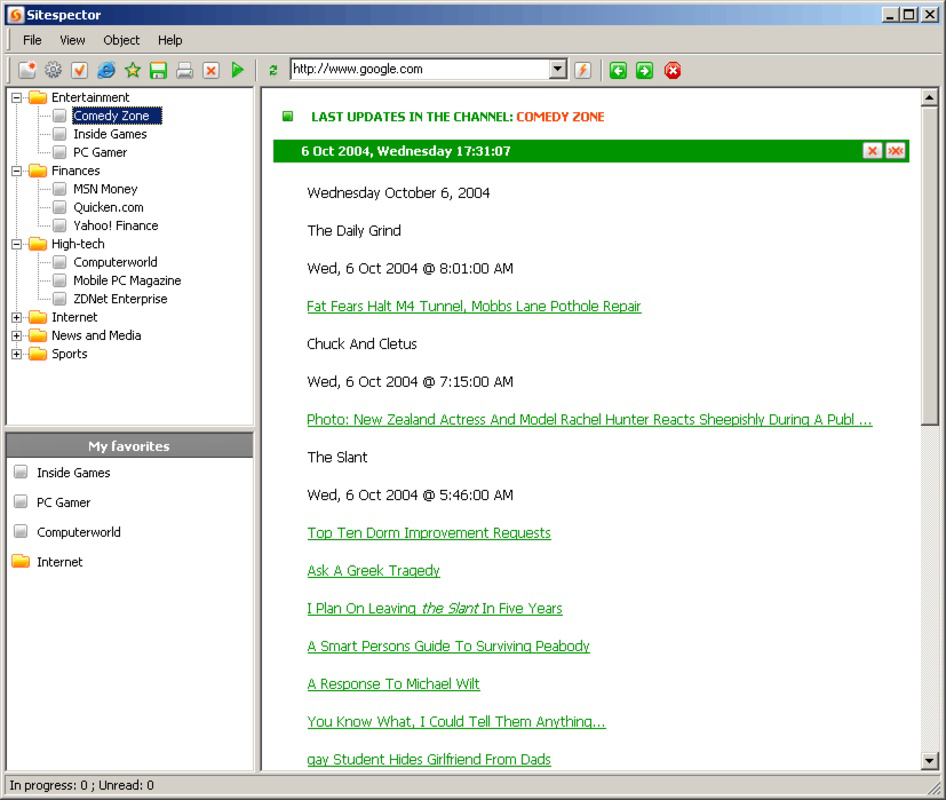Screen dimensions: 946x800
Task: Collapse the Entertainment tree node
Action: (x=17, y=97)
